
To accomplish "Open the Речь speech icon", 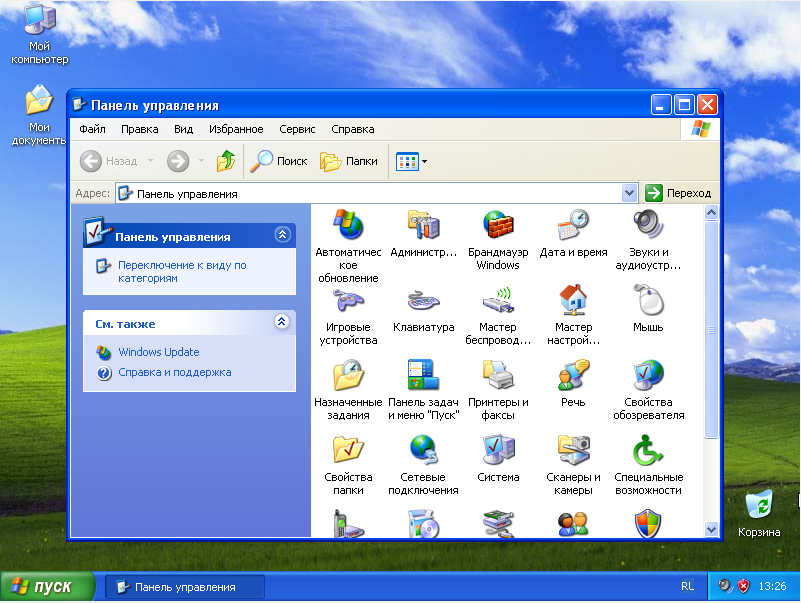I will click(x=573, y=375).
